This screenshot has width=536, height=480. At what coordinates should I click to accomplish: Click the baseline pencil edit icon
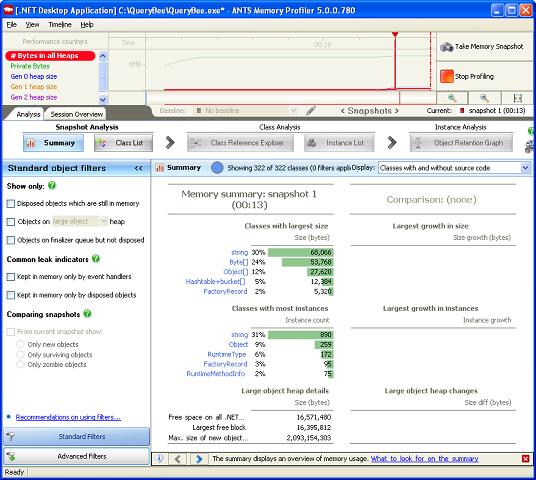tap(311, 110)
